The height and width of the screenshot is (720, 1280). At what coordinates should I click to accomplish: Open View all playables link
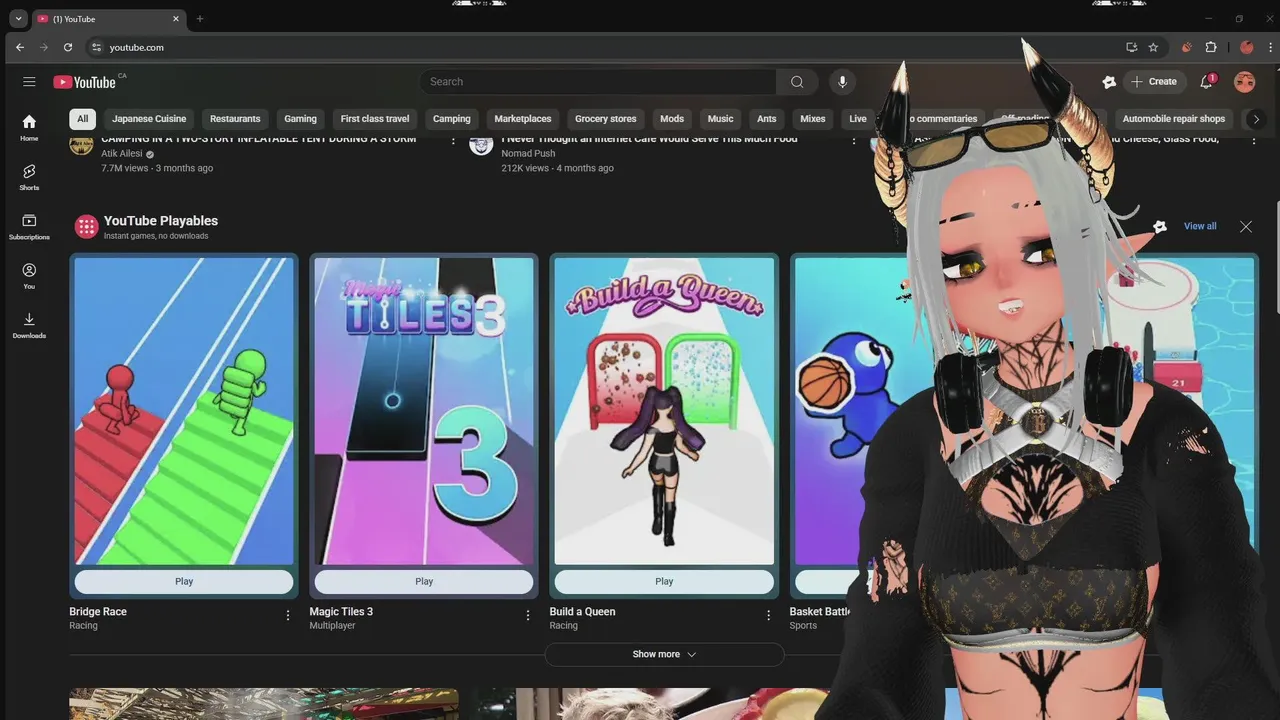coord(1200,226)
